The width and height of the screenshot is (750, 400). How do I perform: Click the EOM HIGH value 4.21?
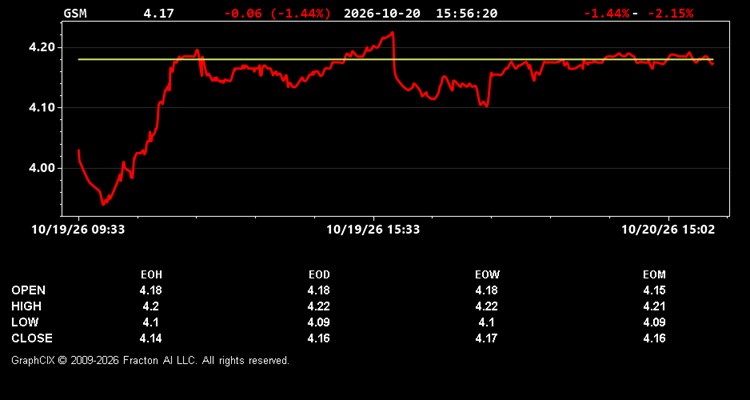pyautogui.click(x=654, y=306)
